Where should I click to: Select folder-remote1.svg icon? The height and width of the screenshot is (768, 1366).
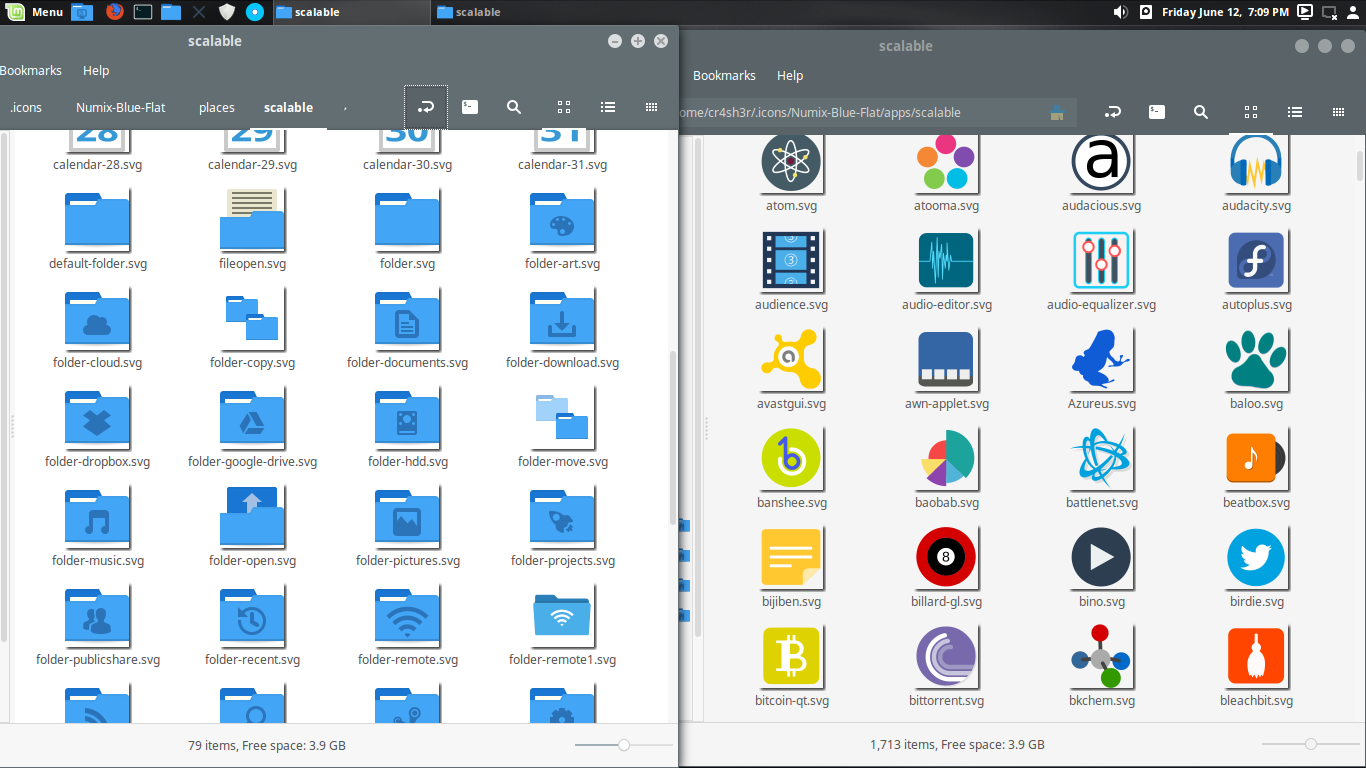(x=562, y=617)
